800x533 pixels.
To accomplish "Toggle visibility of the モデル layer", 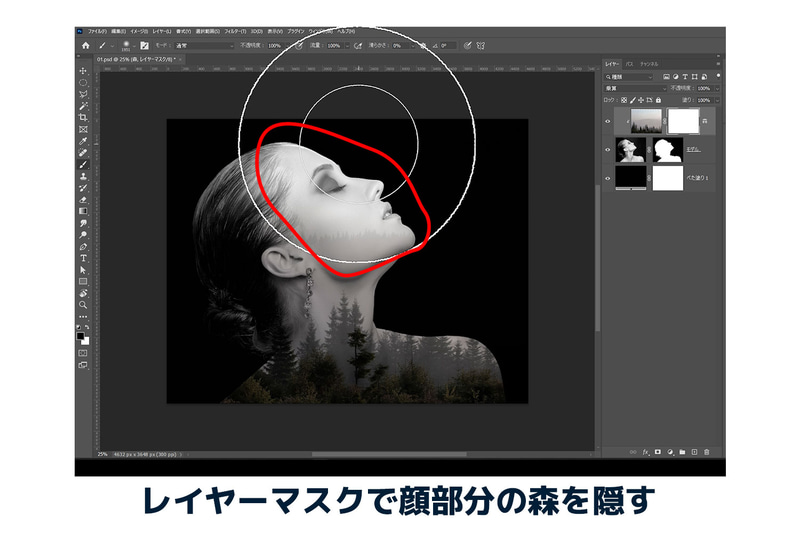I will (x=608, y=150).
